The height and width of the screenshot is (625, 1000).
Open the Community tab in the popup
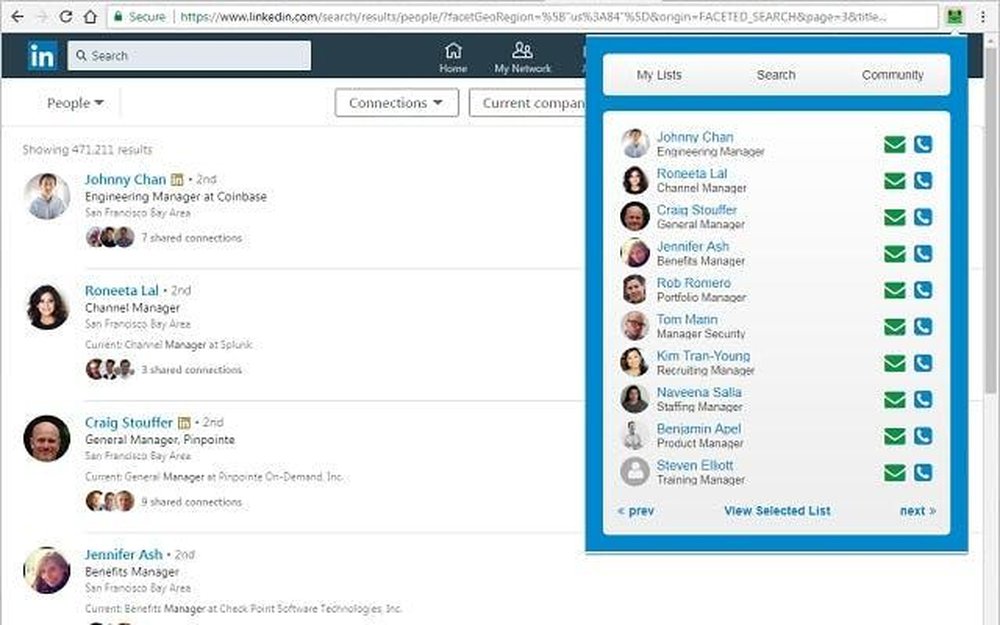[893, 74]
